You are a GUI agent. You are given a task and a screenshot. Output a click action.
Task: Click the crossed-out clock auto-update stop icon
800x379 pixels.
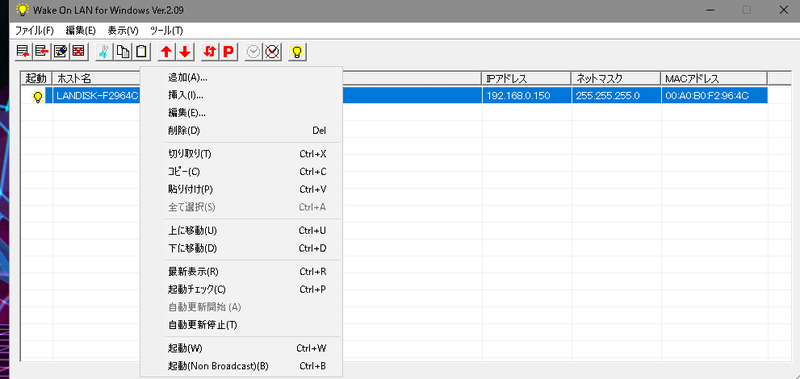click(272, 52)
